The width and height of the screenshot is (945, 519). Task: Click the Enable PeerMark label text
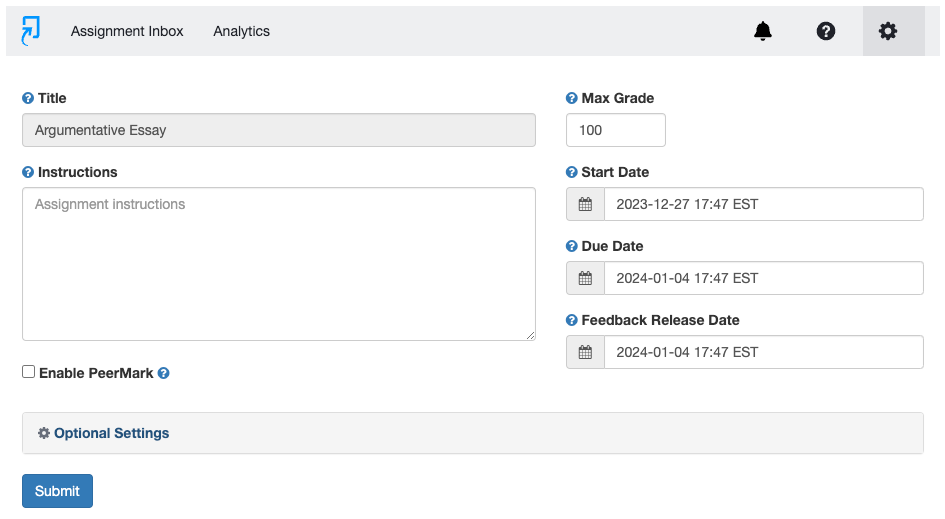96,373
